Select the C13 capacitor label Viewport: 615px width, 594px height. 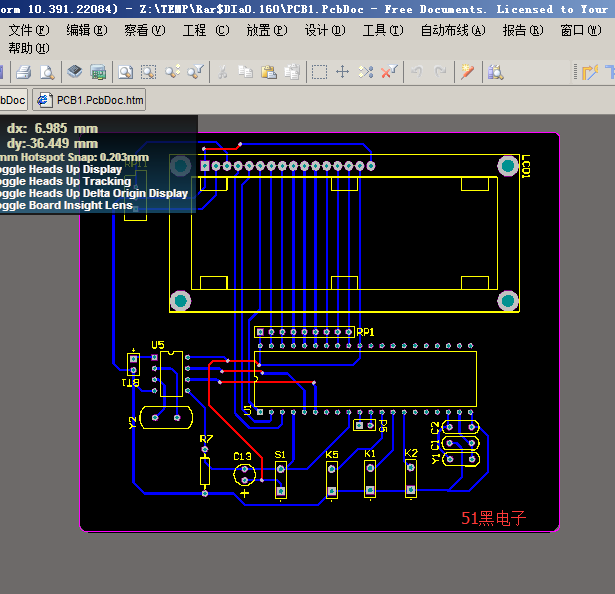tap(242, 457)
